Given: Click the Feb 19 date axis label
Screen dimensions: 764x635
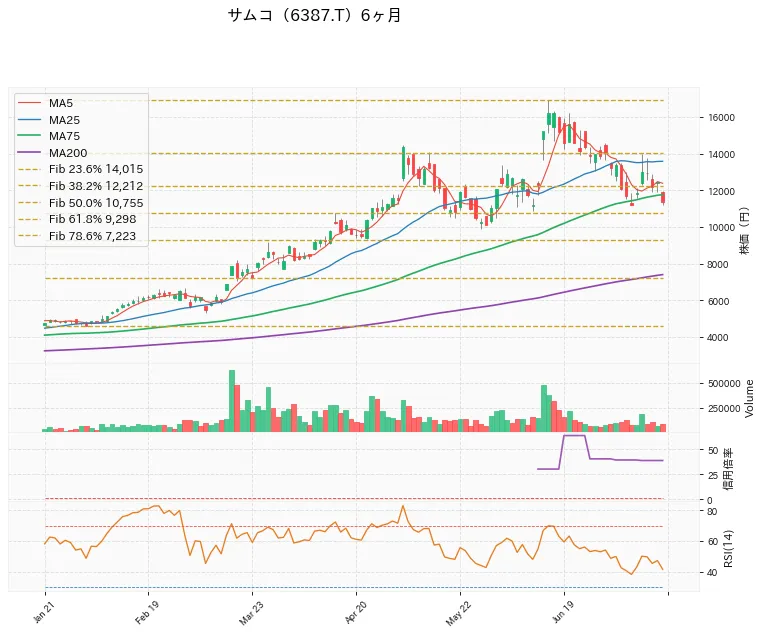Looking at the screenshot, I should [x=147, y=613].
